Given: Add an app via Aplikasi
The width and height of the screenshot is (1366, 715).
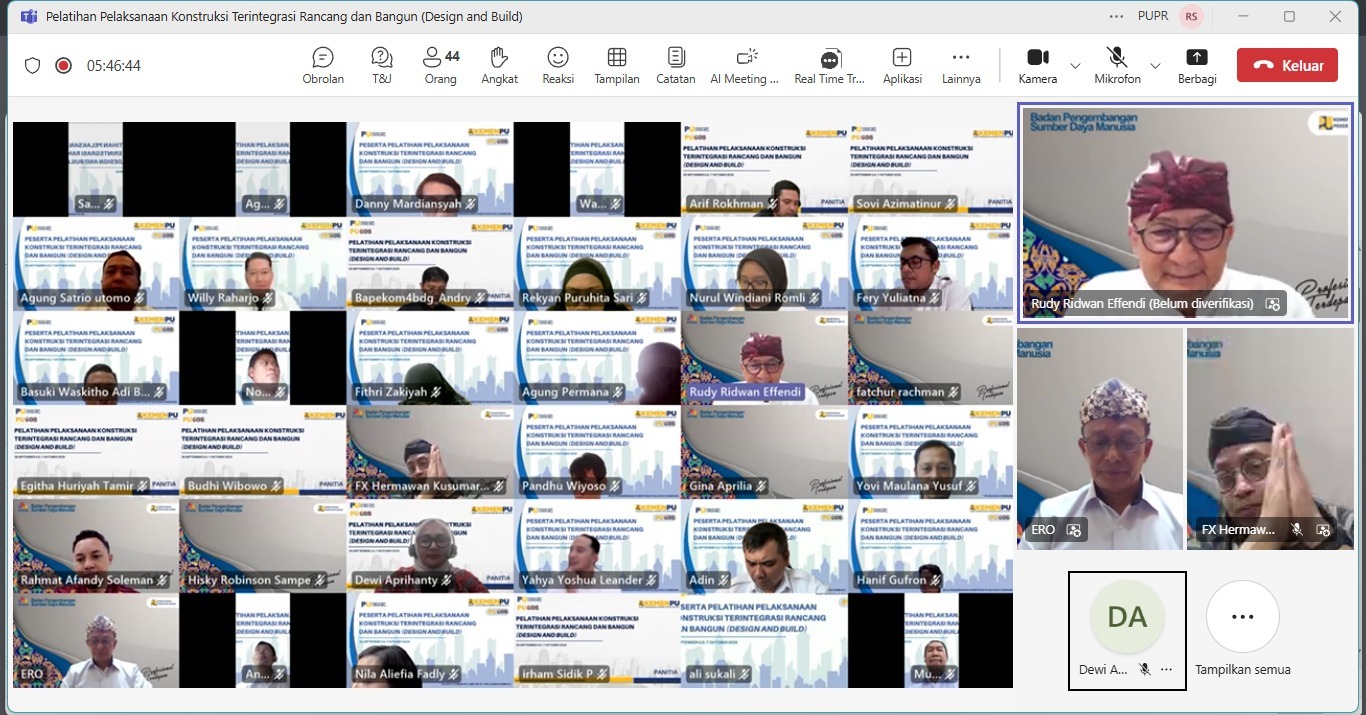Looking at the screenshot, I should pos(902,65).
